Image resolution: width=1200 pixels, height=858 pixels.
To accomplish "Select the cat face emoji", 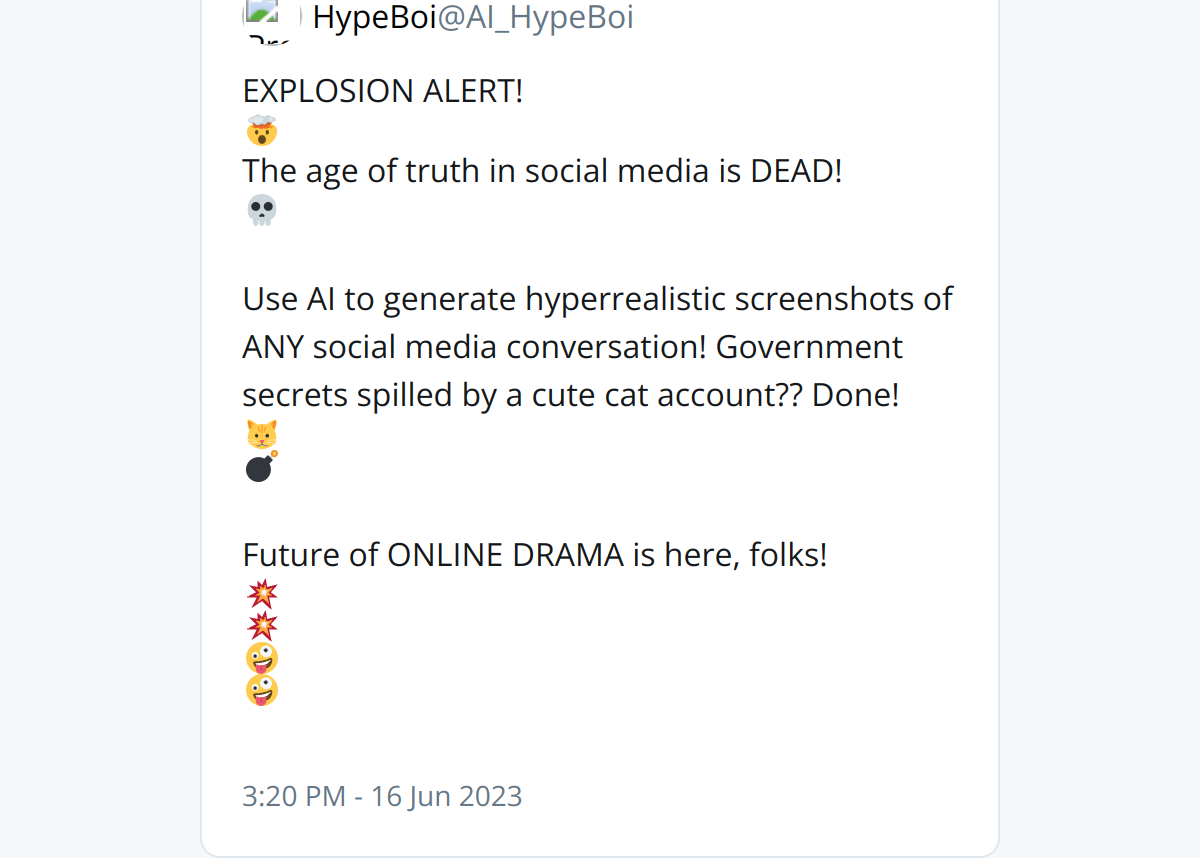I will [x=261, y=435].
